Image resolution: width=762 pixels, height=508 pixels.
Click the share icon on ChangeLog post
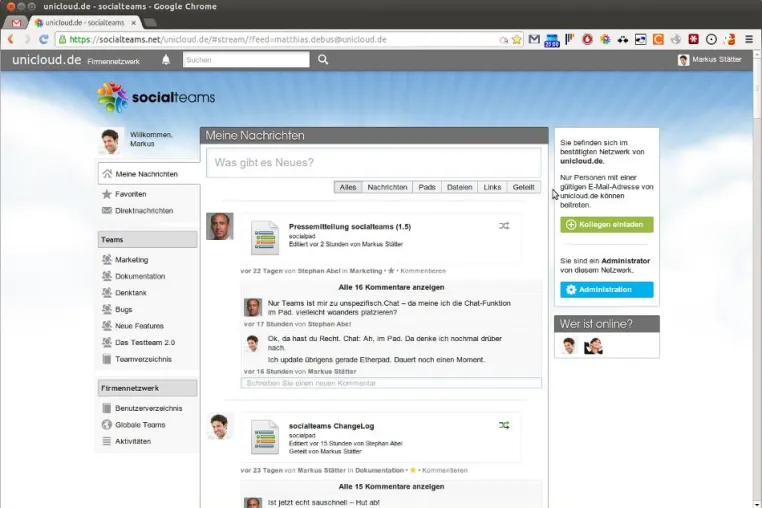click(x=504, y=425)
